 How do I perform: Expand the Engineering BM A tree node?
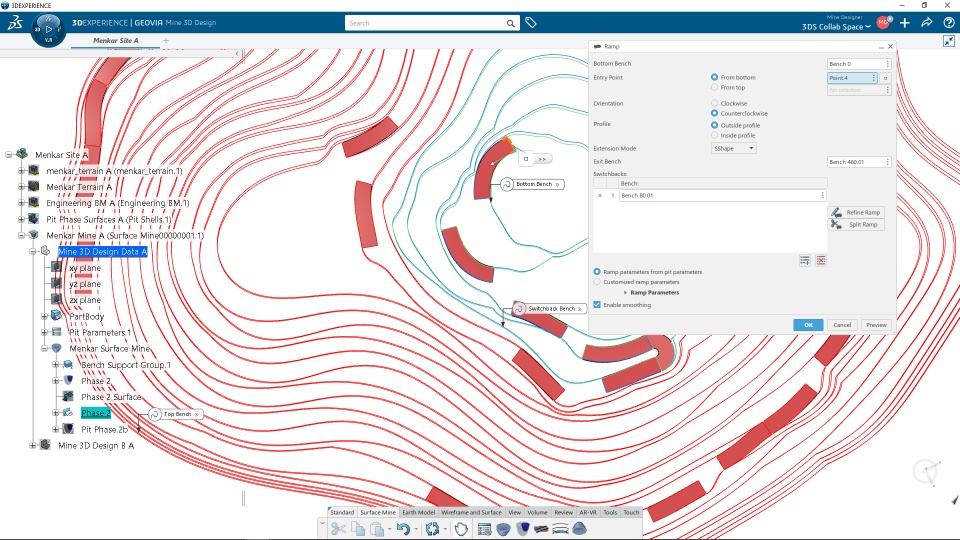point(21,203)
